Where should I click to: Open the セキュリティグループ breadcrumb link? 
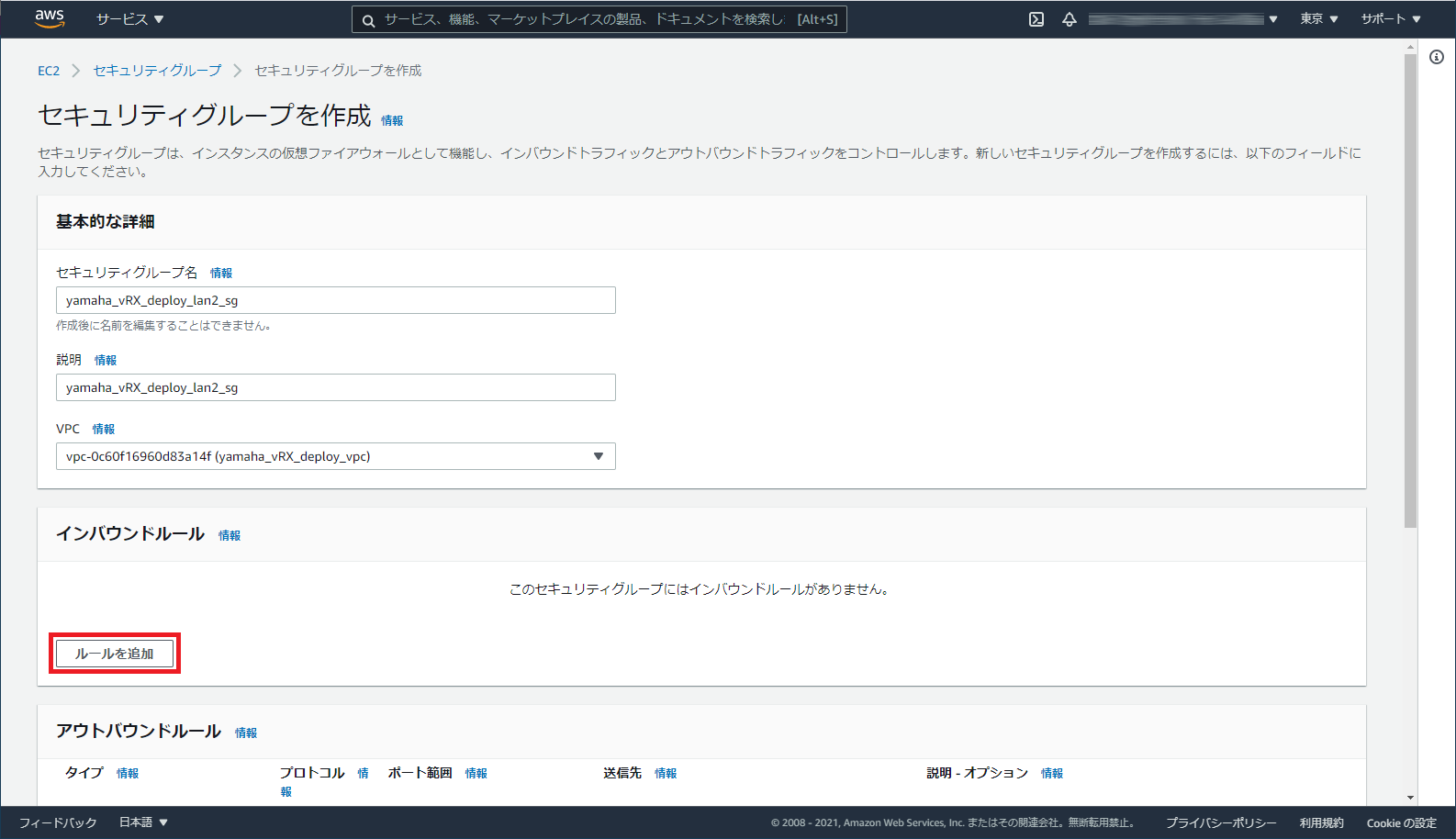pyautogui.click(x=157, y=71)
